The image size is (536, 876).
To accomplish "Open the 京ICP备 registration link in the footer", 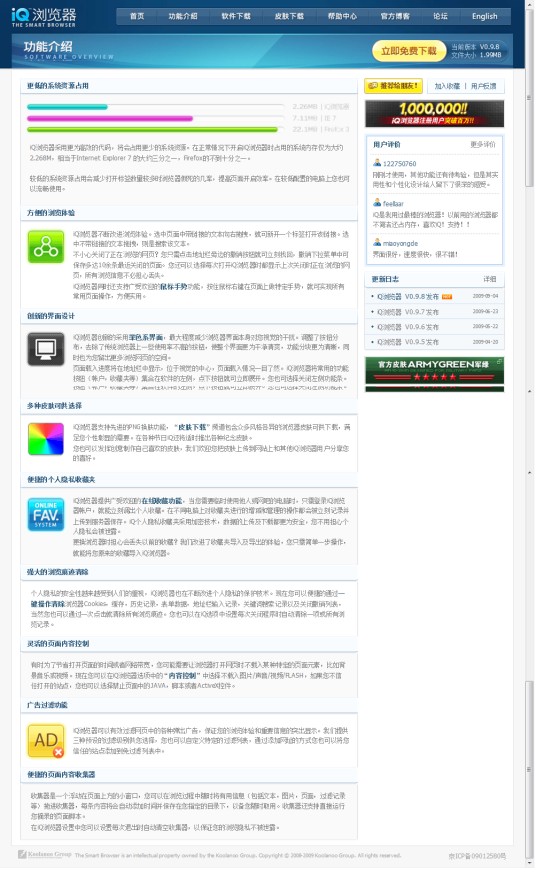I will (477, 856).
